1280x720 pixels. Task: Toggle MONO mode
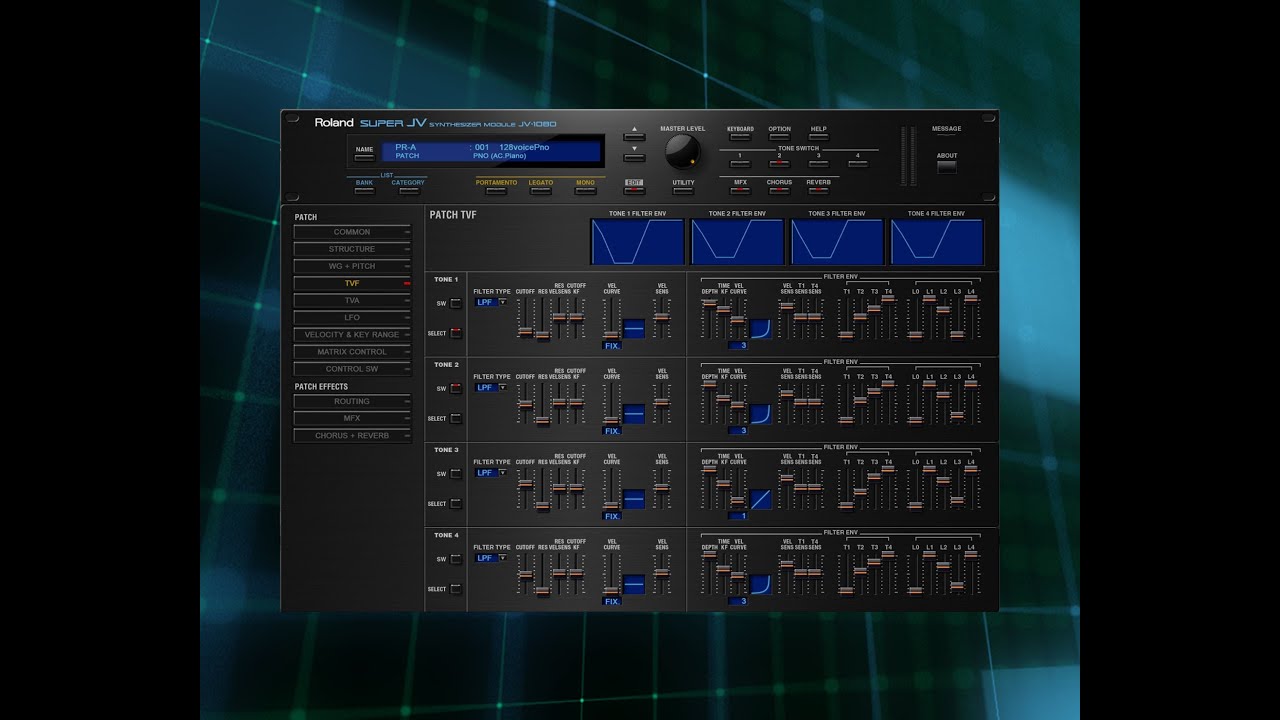(585, 190)
